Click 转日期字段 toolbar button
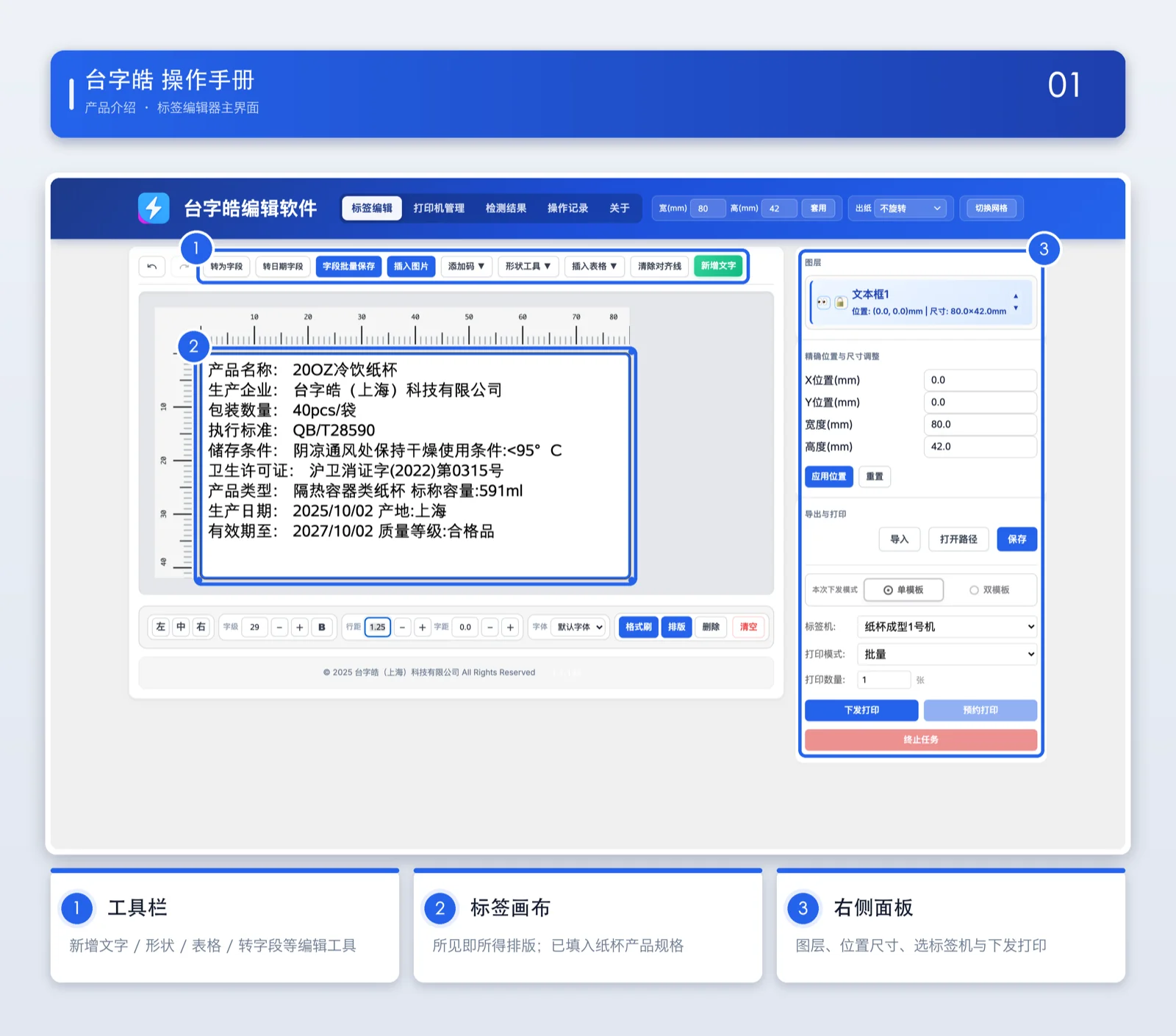This screenshot has height=1036, width=1176. 283,266
